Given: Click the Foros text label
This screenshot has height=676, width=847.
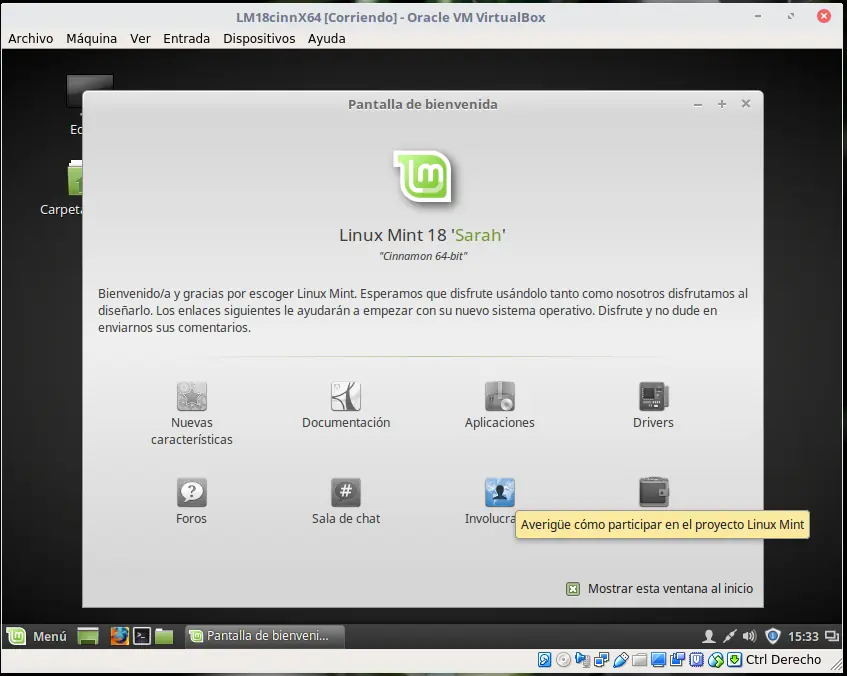Looking at the screenshot, I should point(191,519).
